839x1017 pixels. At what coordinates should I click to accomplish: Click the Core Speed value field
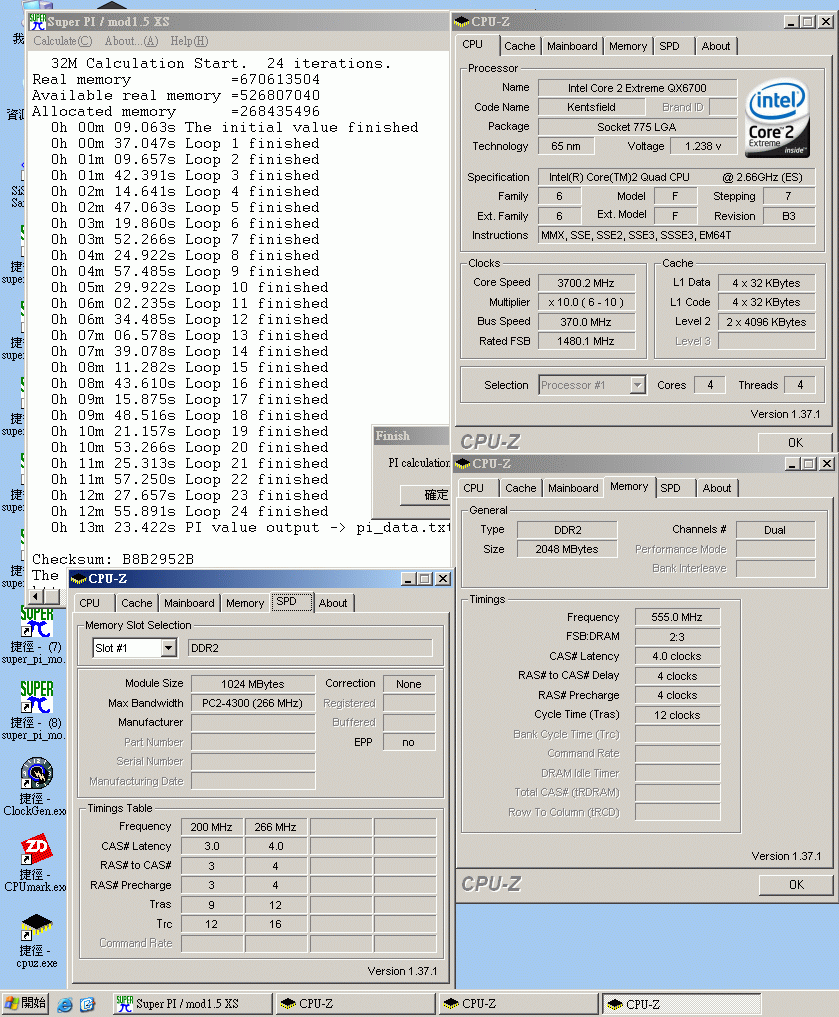(x=585, y=283)
